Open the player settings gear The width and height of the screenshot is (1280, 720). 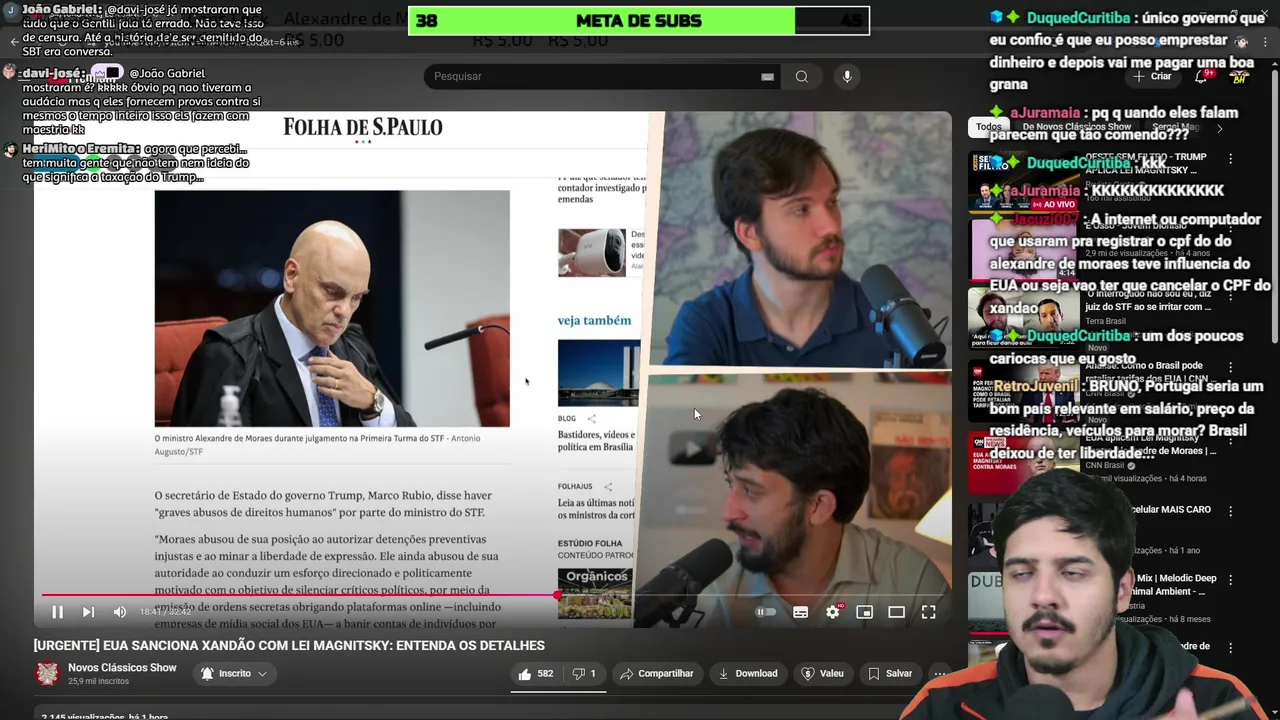833,612
